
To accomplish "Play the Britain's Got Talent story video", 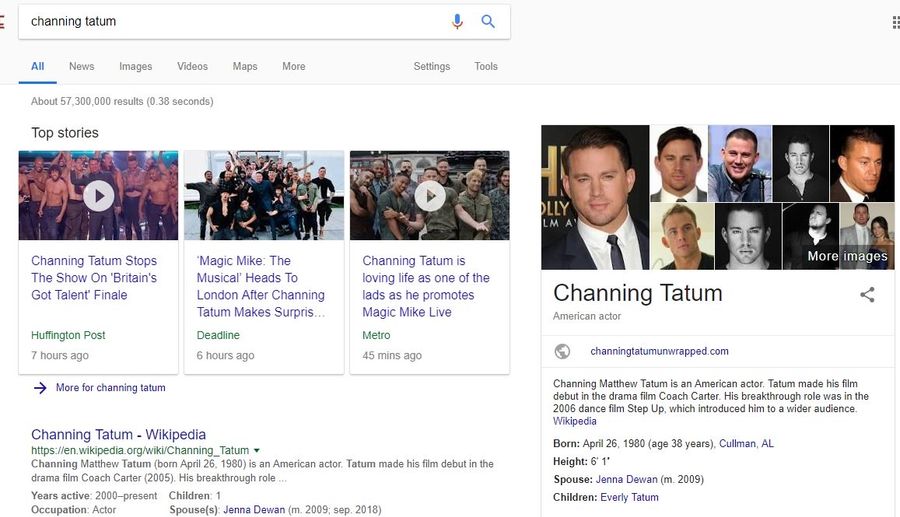I will (x=99, y=196).
